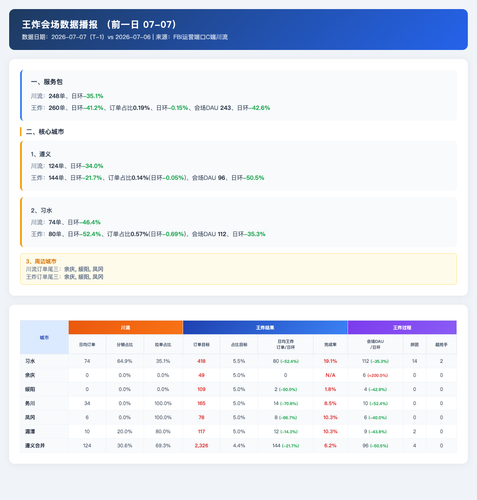Click the red 165 order target cell
Viewport: 477px width, 500px height.
click(201, 403)
